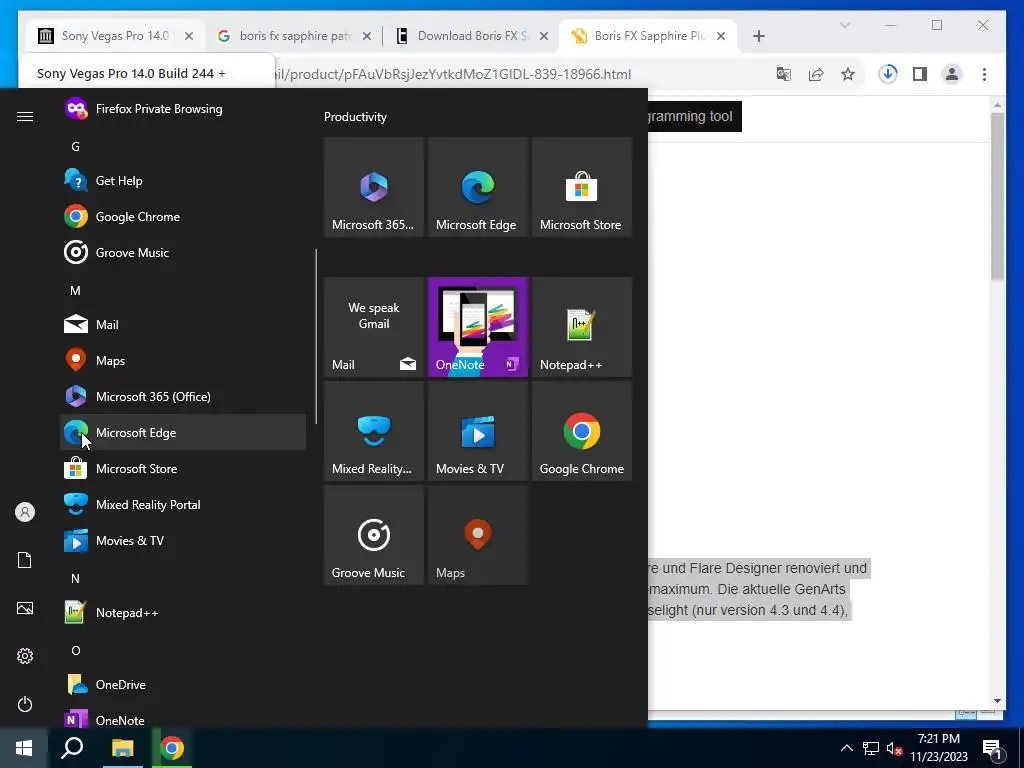Viewport: 1024px width, 768px height.
Task: Open Chrome downloads icon
Action: click(x=888, y=74)
